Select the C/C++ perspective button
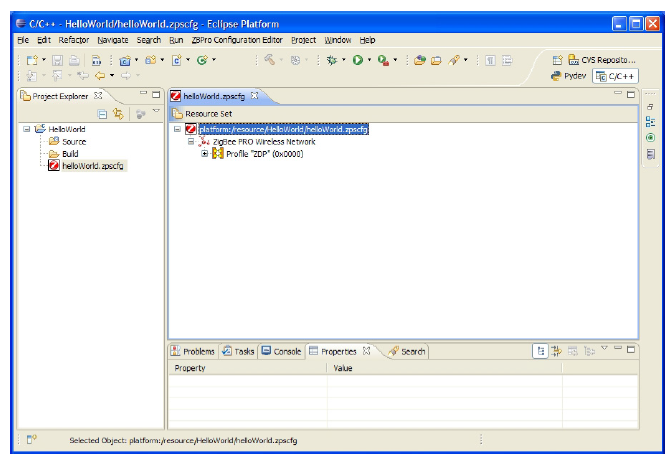This screenshot has height=459, width=669. click(x=614, y=76)
